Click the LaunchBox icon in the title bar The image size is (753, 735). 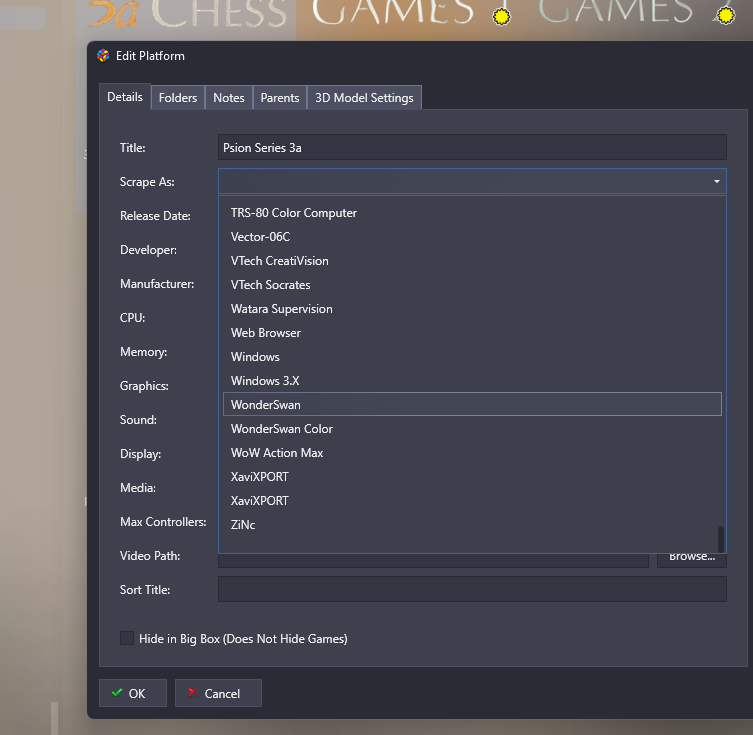click(103, 56)
